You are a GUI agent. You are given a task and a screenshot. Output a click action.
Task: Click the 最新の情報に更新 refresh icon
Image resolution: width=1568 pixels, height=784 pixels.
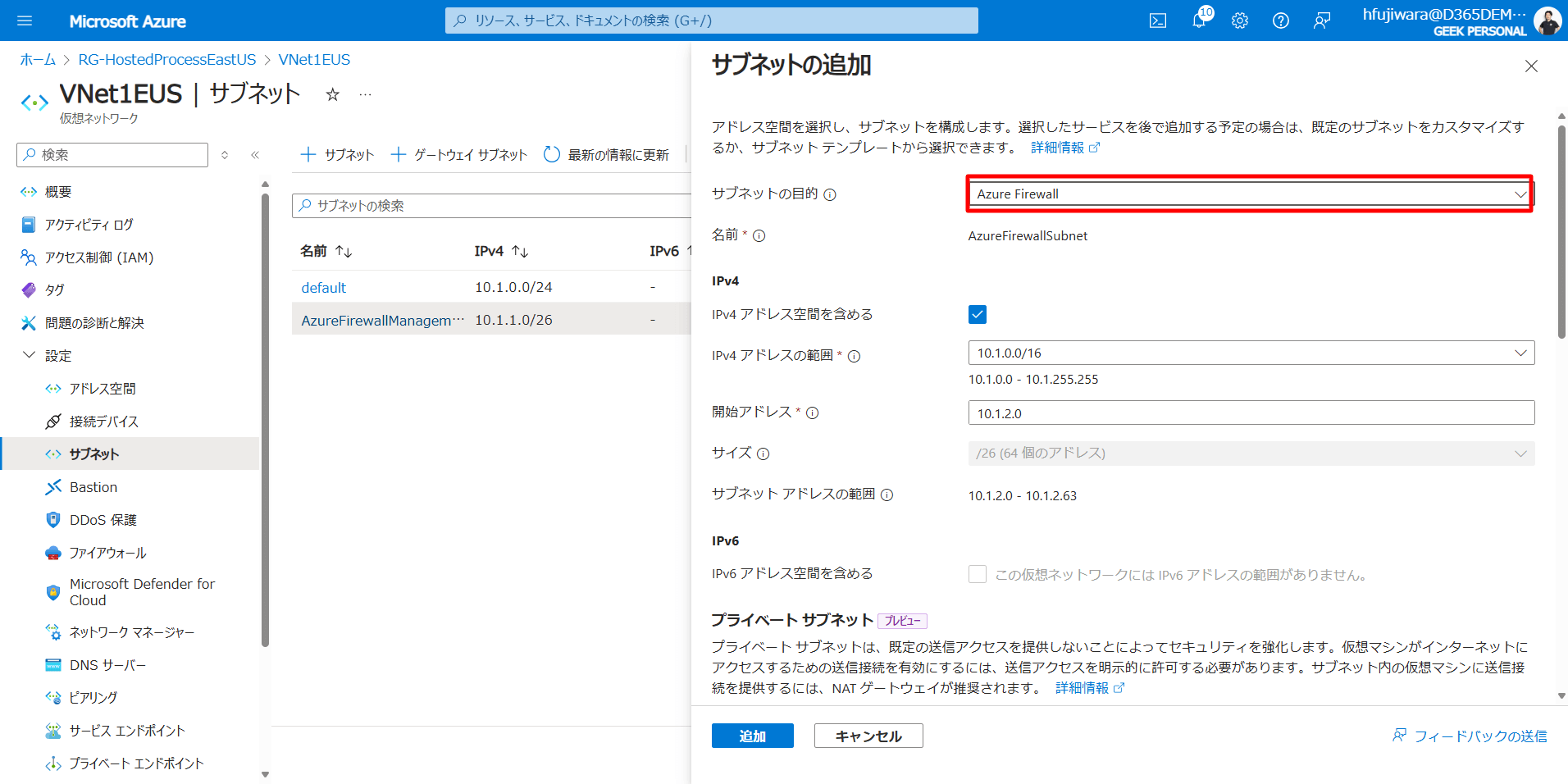tap(550, 154)
